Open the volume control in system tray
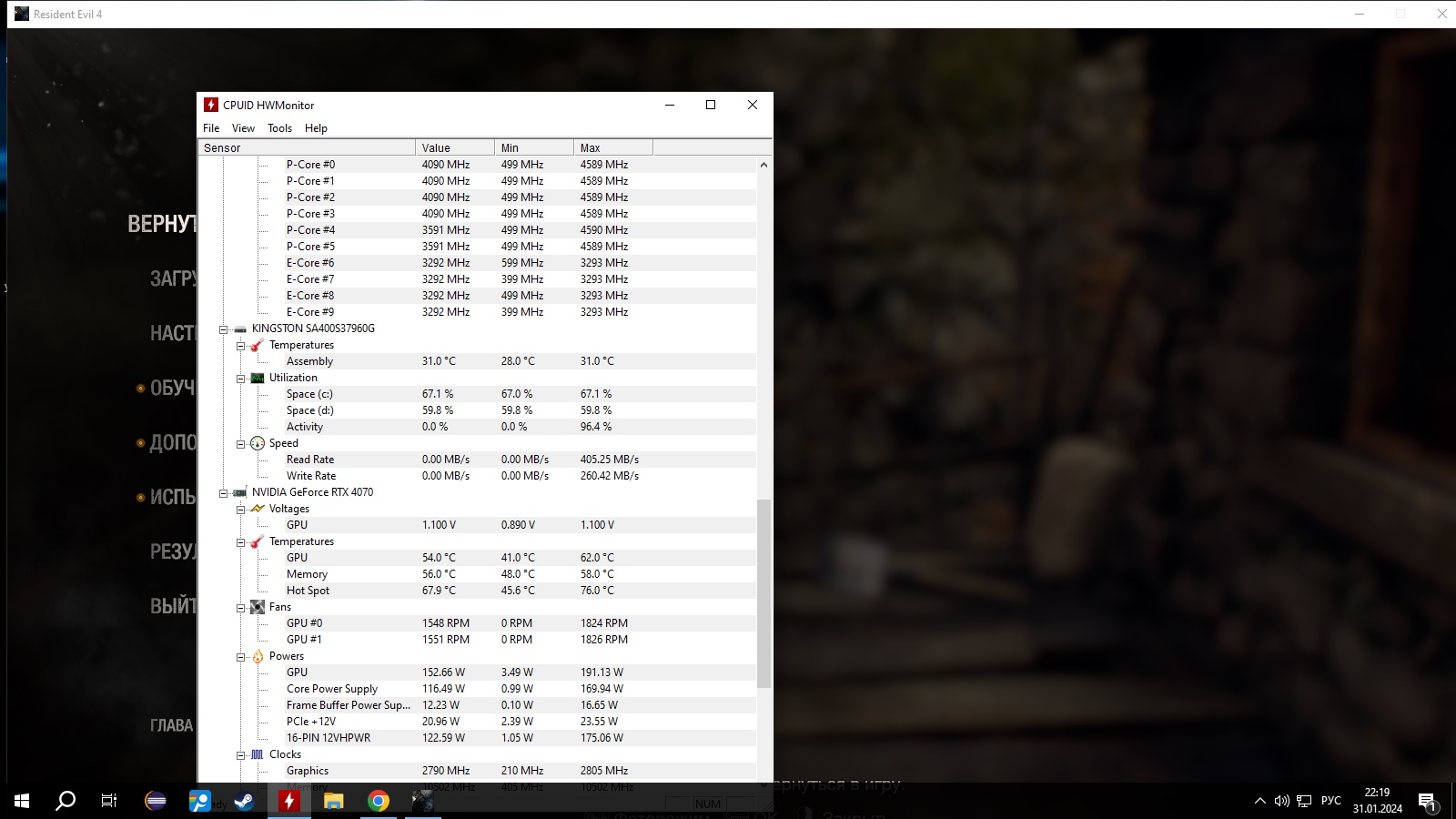Viewport: 1456px width, 819px height. tap(1282, 801)
